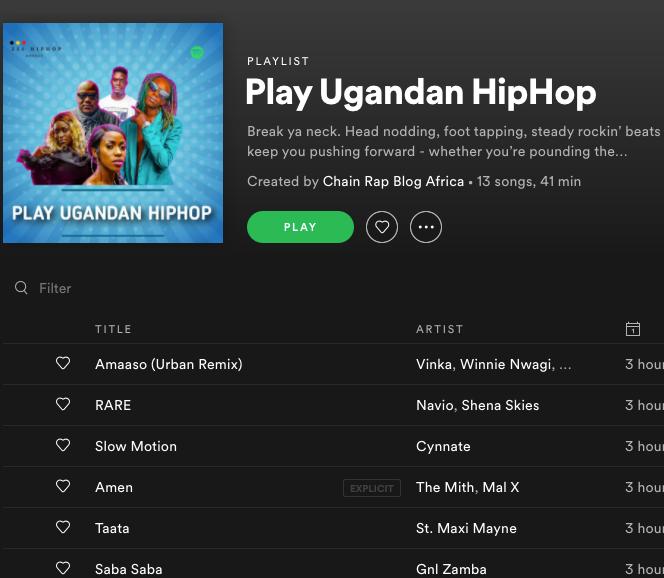Heart the Saba Saba song

tap(63, 568)
